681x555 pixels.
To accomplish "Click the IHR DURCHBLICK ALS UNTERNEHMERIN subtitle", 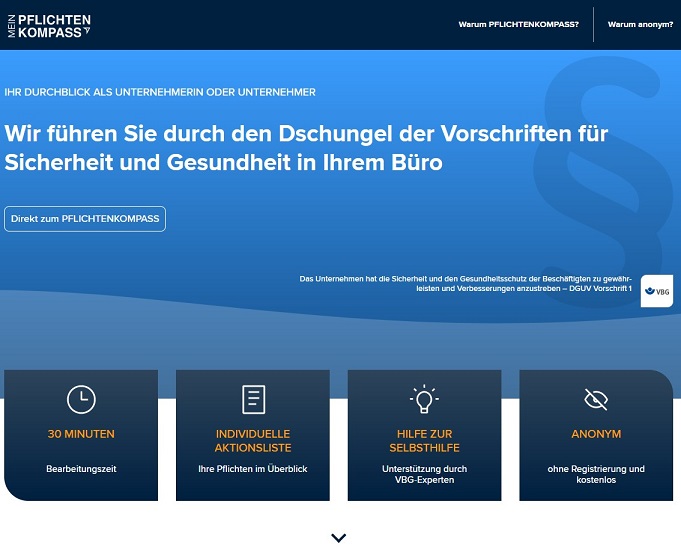I will click(160, 92).
